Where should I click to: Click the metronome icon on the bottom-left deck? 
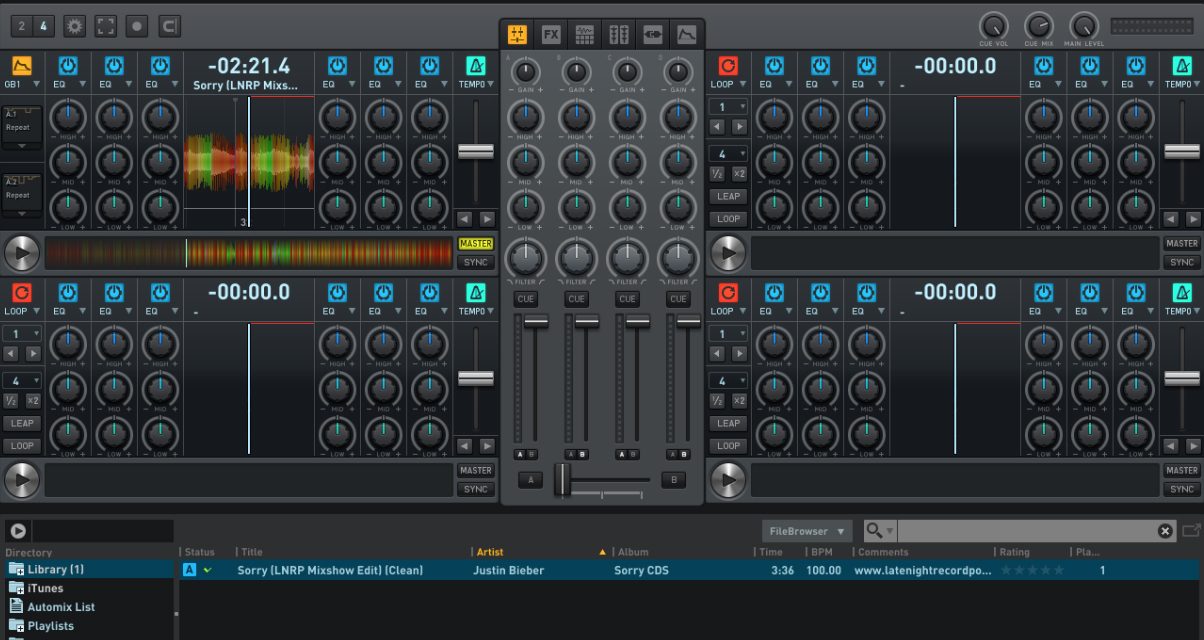click(476, 293)
